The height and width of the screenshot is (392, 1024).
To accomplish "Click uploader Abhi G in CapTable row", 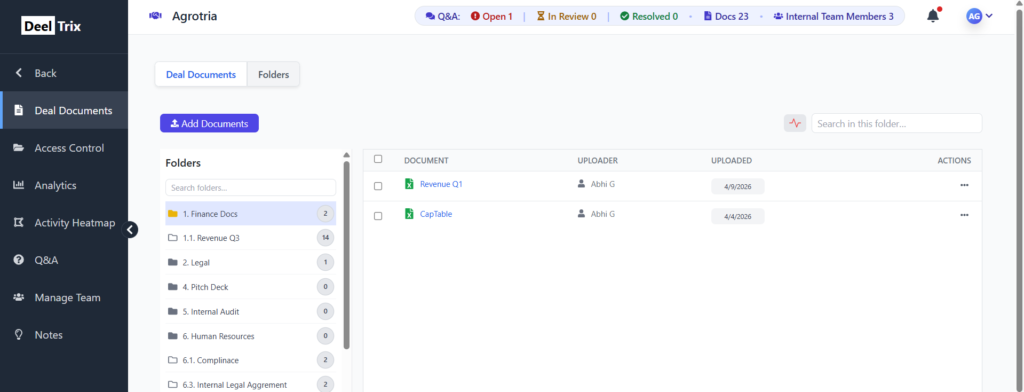I will pyautogui.click(x=596, y=214).
